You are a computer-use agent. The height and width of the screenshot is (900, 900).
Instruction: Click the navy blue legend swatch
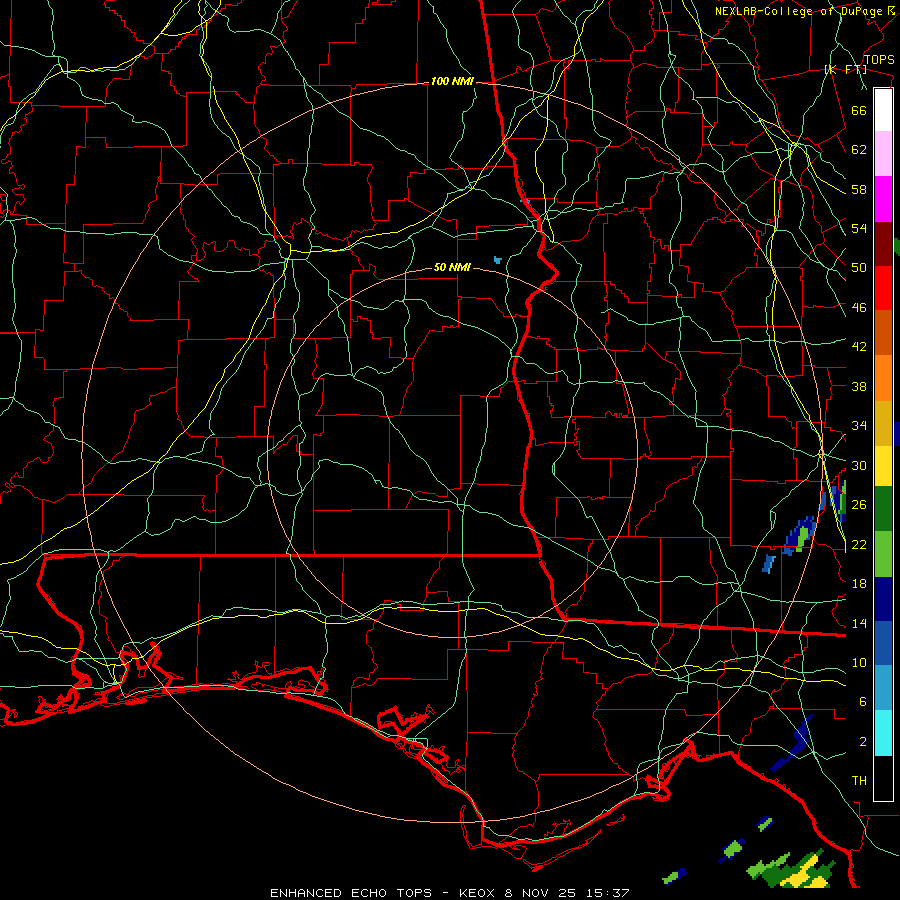pyautogui.click(x=883, y=599)
